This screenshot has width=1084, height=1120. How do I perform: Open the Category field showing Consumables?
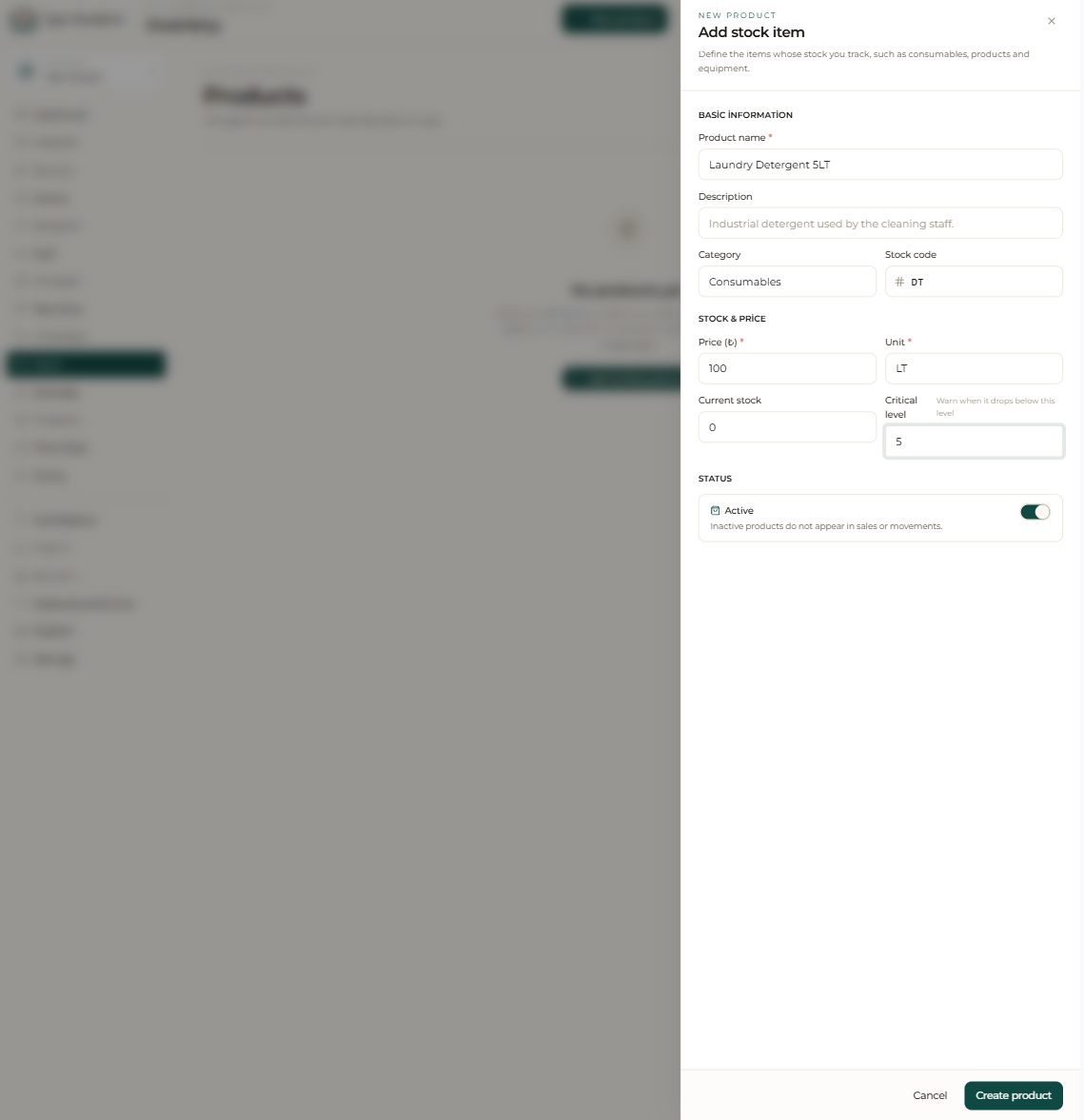click(x=787, y=282)
